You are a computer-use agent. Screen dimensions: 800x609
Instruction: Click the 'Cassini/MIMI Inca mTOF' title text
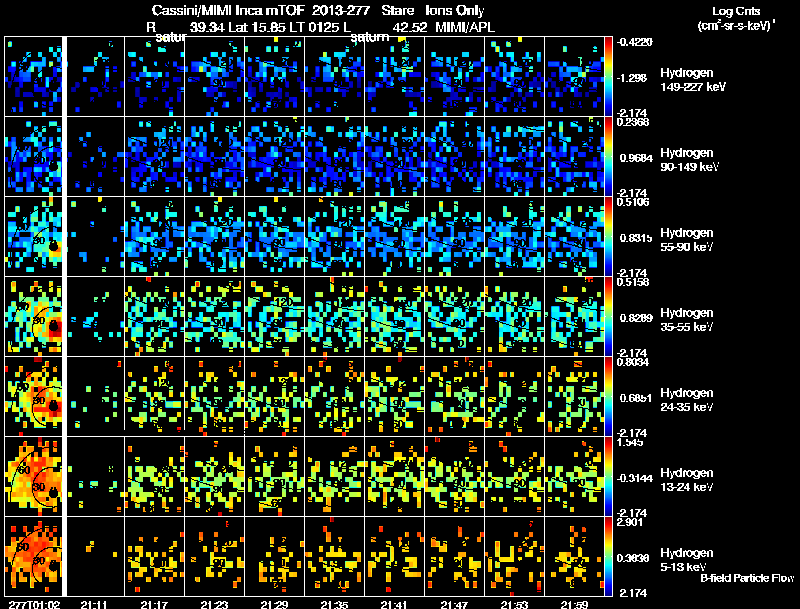[228, 10]
